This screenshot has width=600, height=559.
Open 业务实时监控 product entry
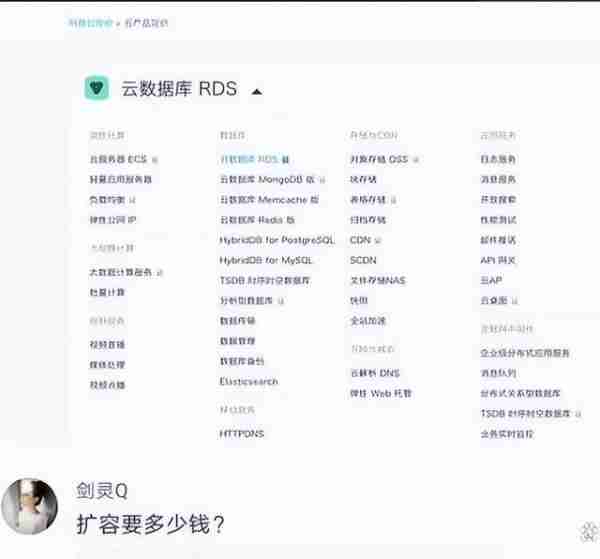click(507, 434)
